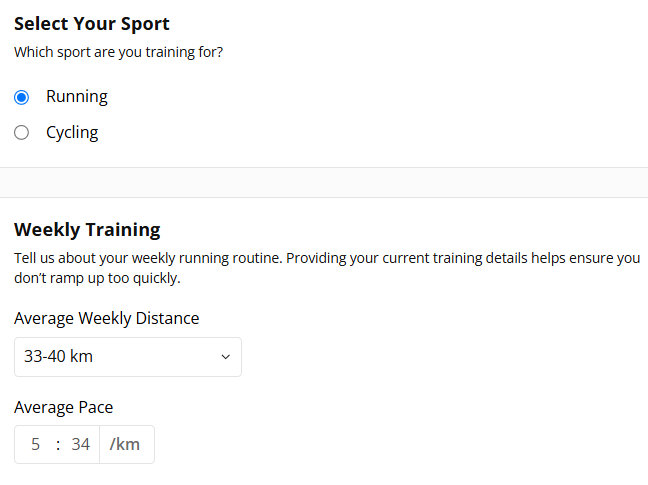The height and width of the screenshot is (485, 648).
Task: Click the /km unit label
Action: (x=125, y=445)
